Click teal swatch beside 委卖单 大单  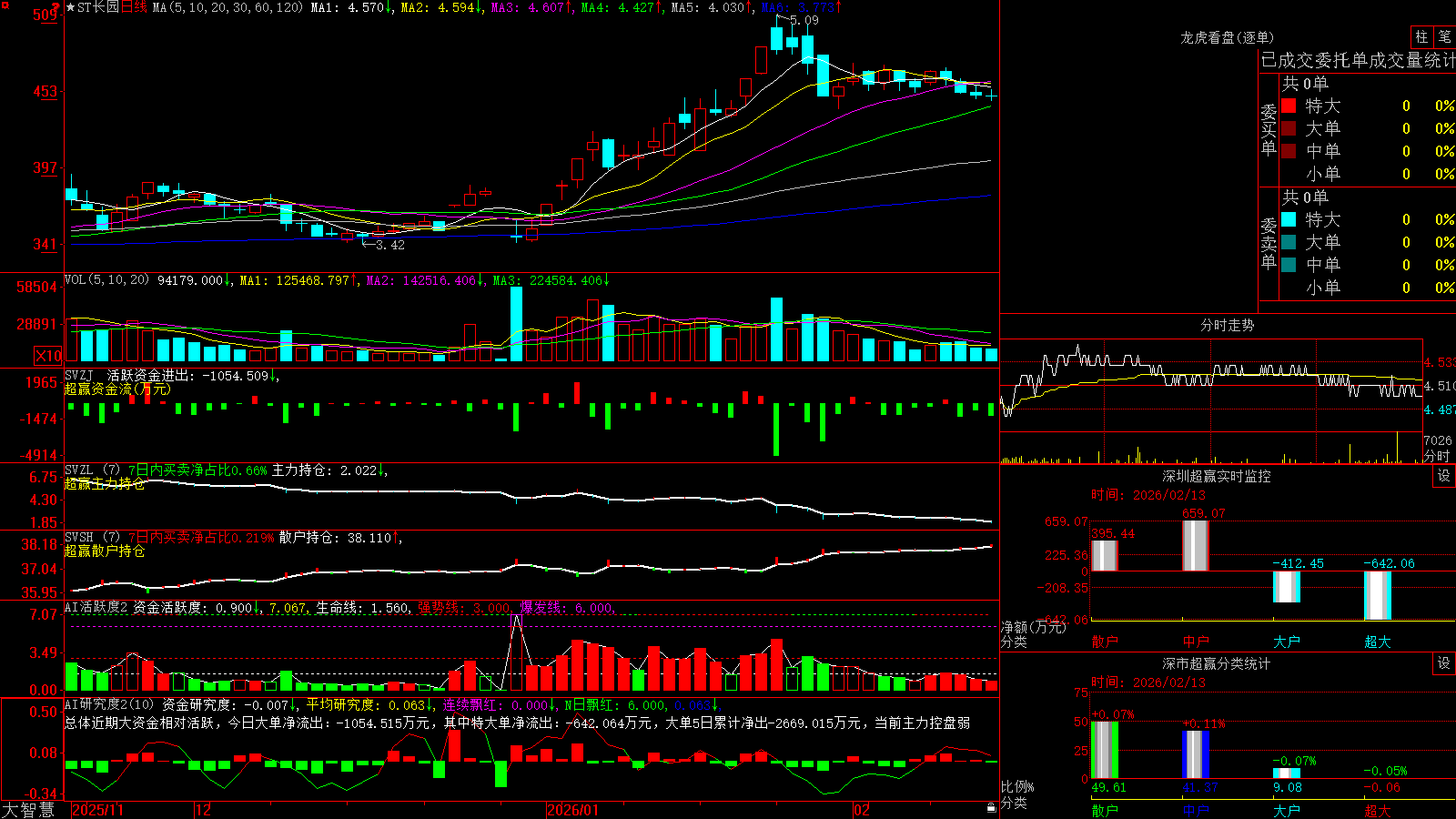point(1289,242)
